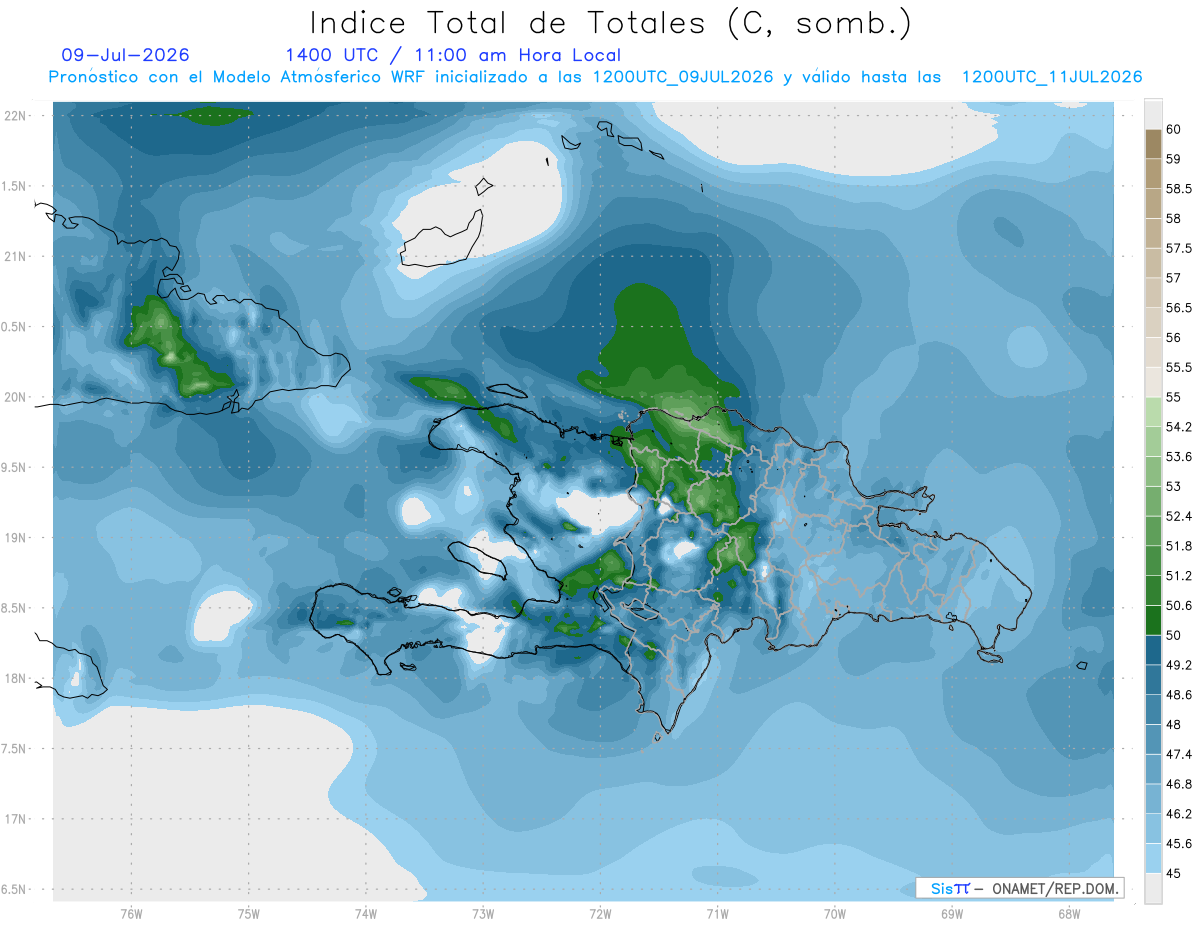Click colorbar value "56"
The height and width of the screenshot is (927, 1200).
[x=1174, y=338]
